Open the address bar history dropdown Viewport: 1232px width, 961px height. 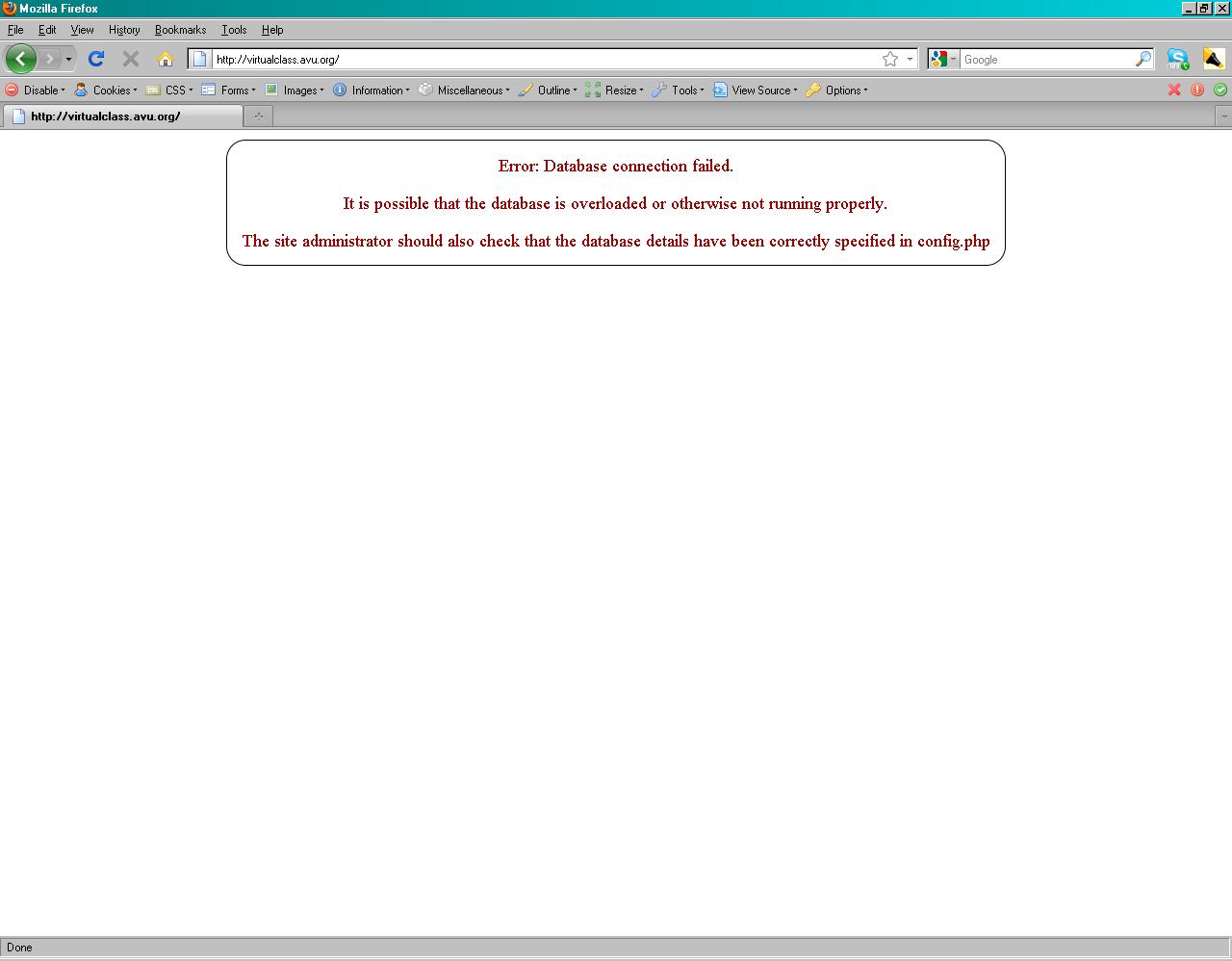(x=910, y=59)
